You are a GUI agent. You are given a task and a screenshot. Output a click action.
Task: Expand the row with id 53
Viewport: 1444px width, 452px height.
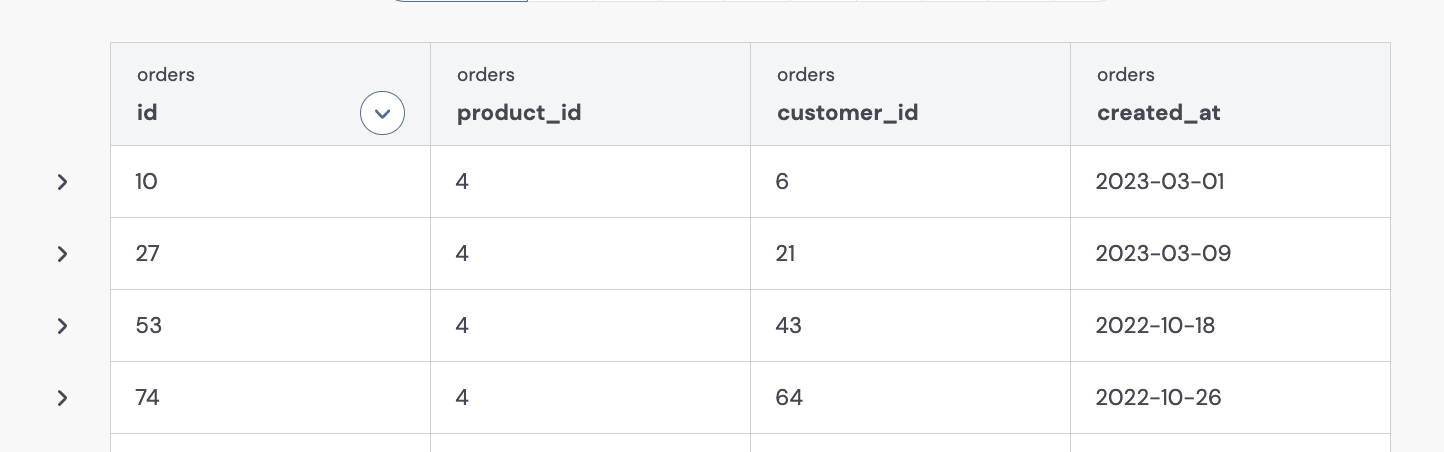click(62, 326)
